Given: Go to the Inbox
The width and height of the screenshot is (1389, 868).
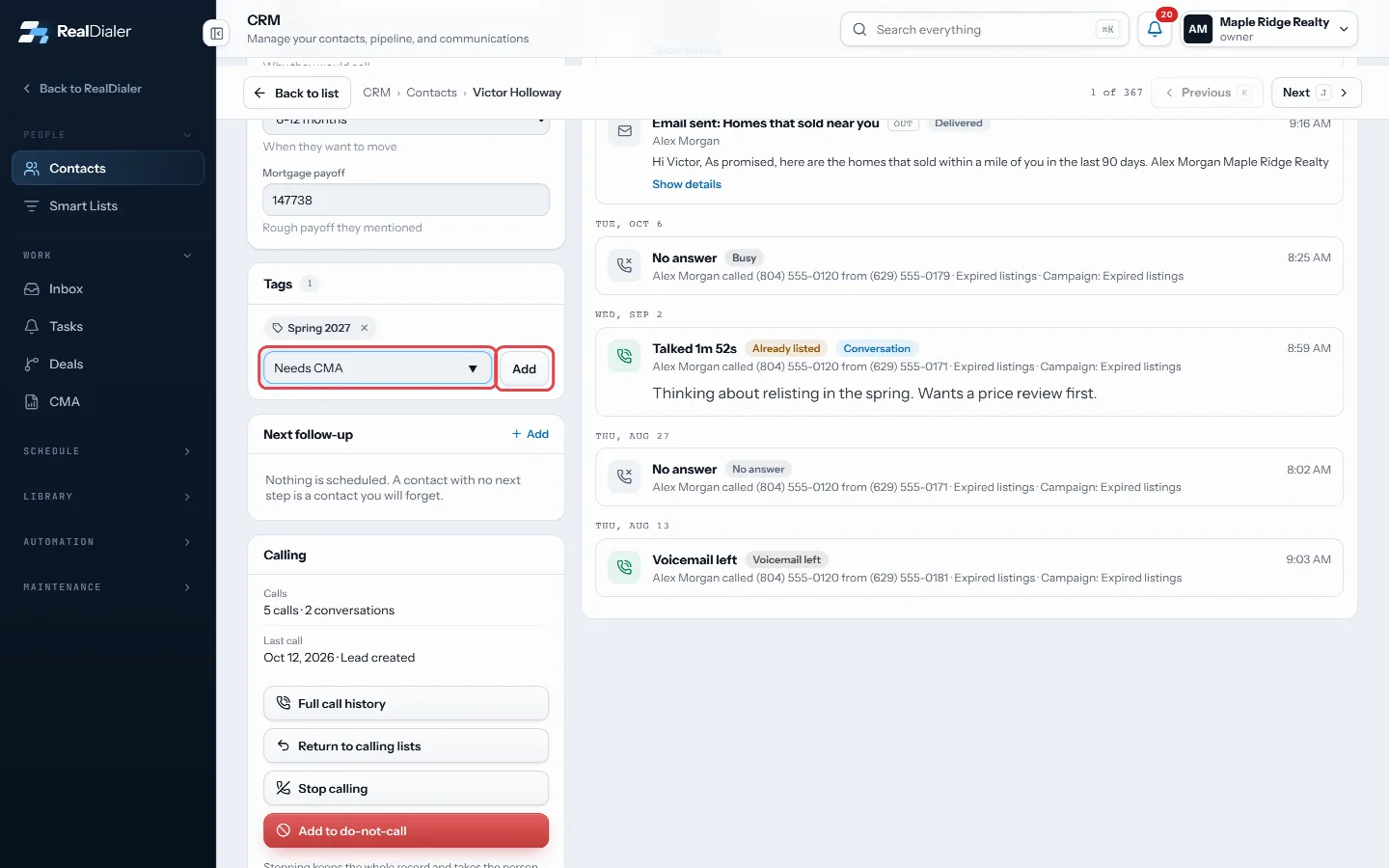Looking at the screenshot, I should pos(108,288).
